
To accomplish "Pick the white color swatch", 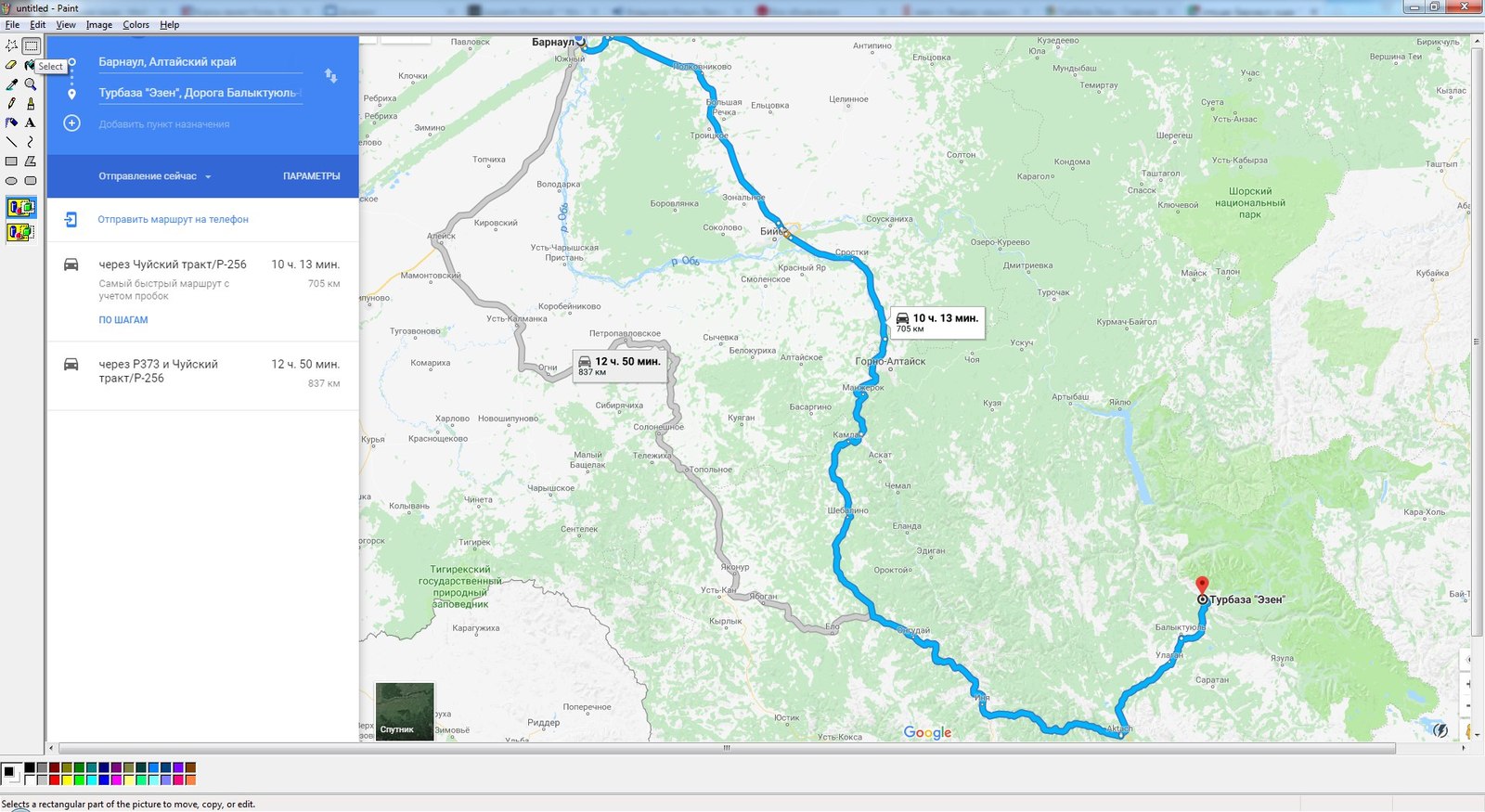I will click(30, 780).
